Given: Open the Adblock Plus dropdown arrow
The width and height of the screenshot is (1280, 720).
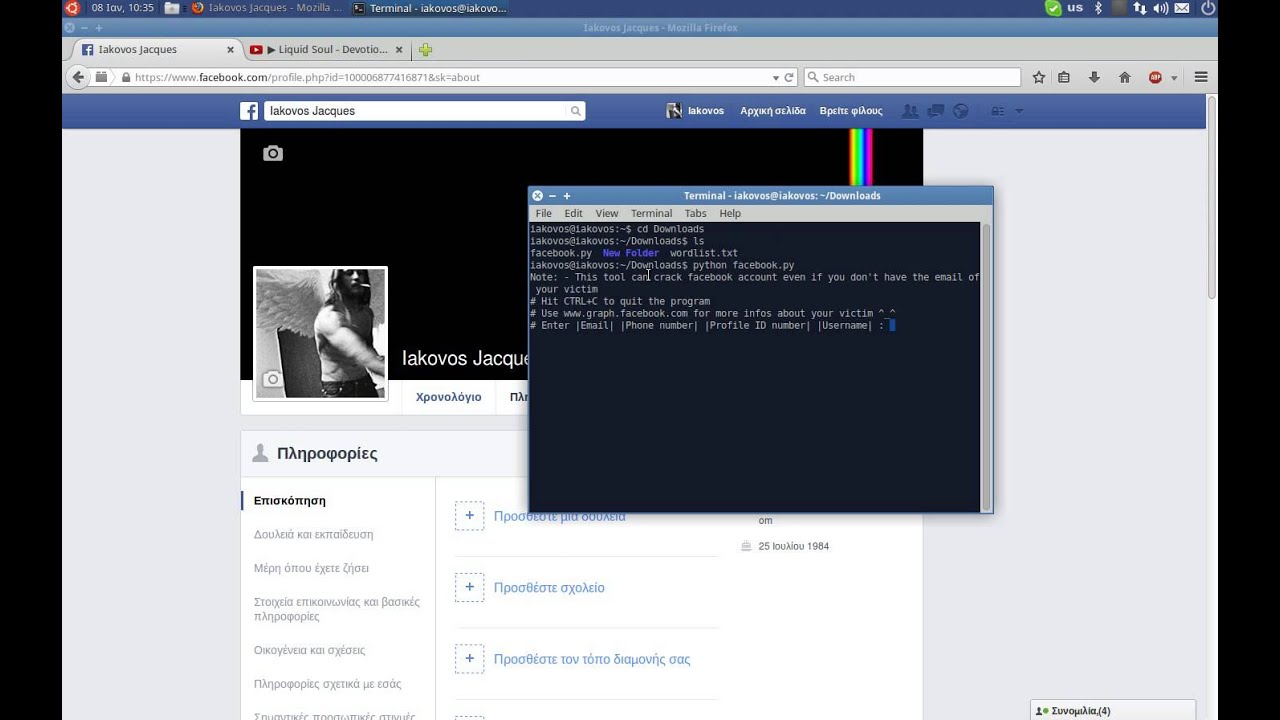Looking at the screenshot, I should click(x=1174, y=78).
